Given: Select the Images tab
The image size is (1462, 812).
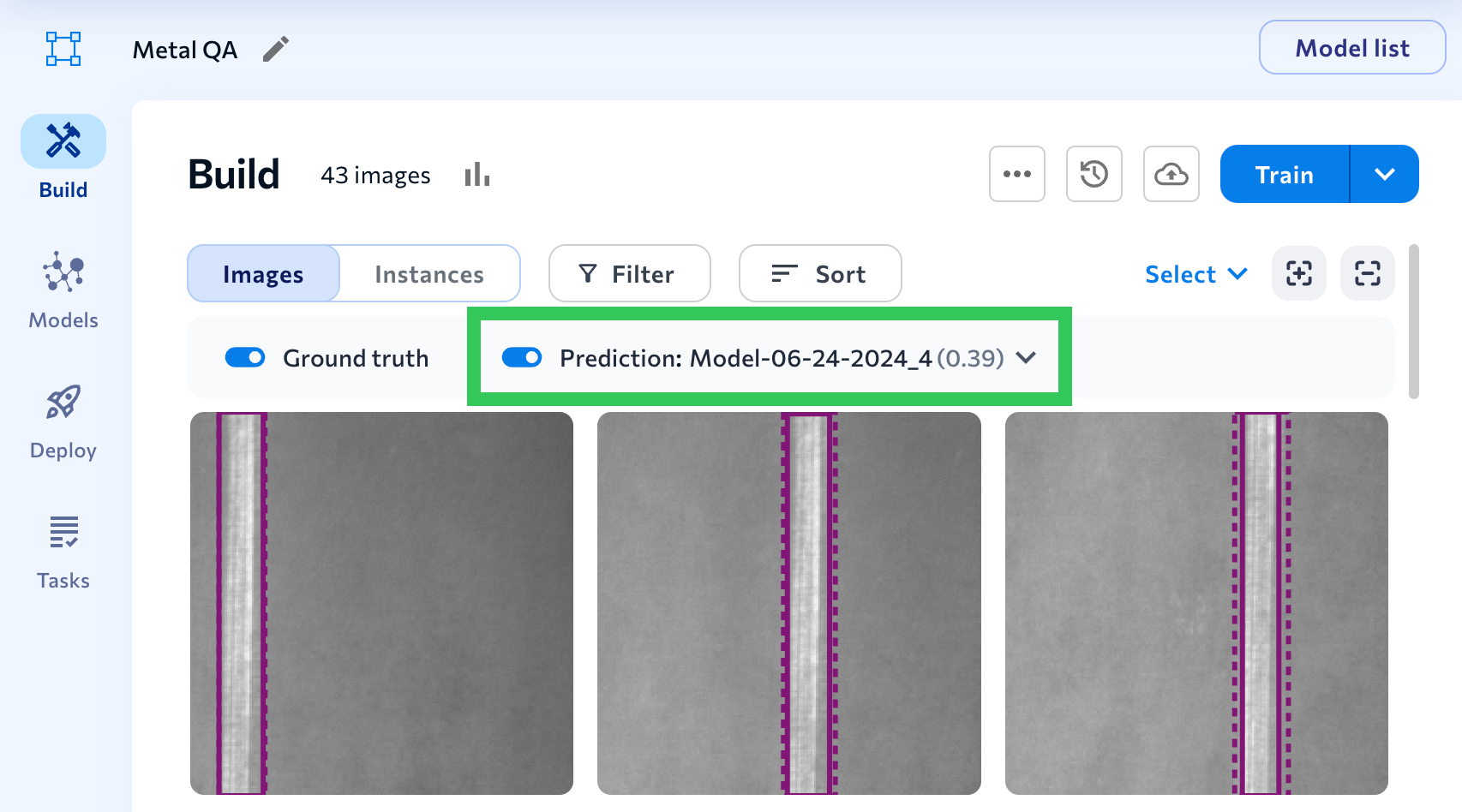Looking at the screenshot, I should click(262, 273).
